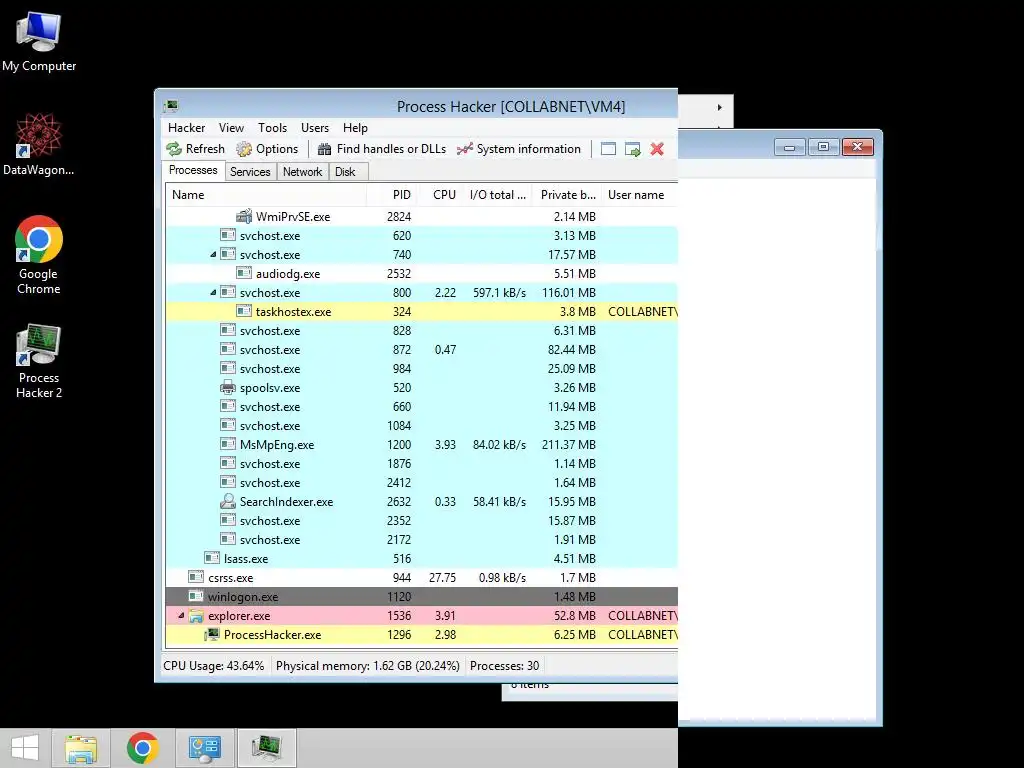Image resolution: width=1024 pixels, height=768 pixels.
Task: Open DataWagon desktop shortcut
Action: click(39, 144)
